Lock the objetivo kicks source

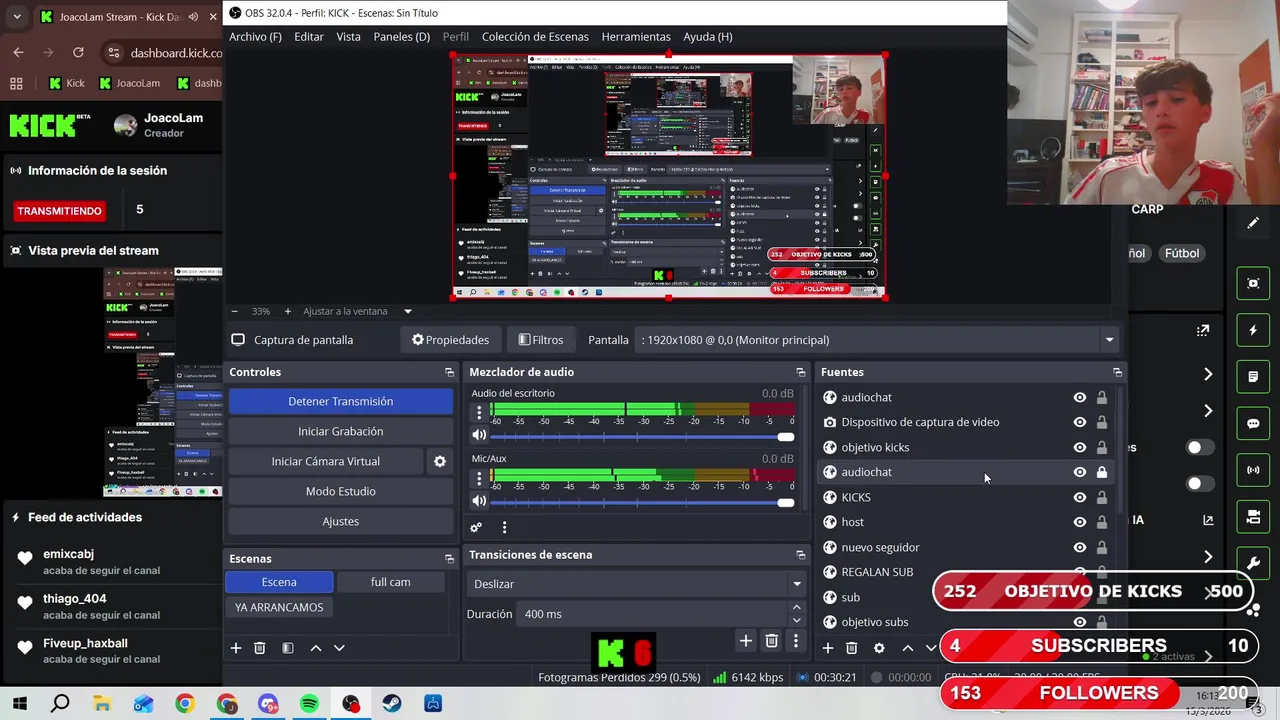pos(1102,447)
